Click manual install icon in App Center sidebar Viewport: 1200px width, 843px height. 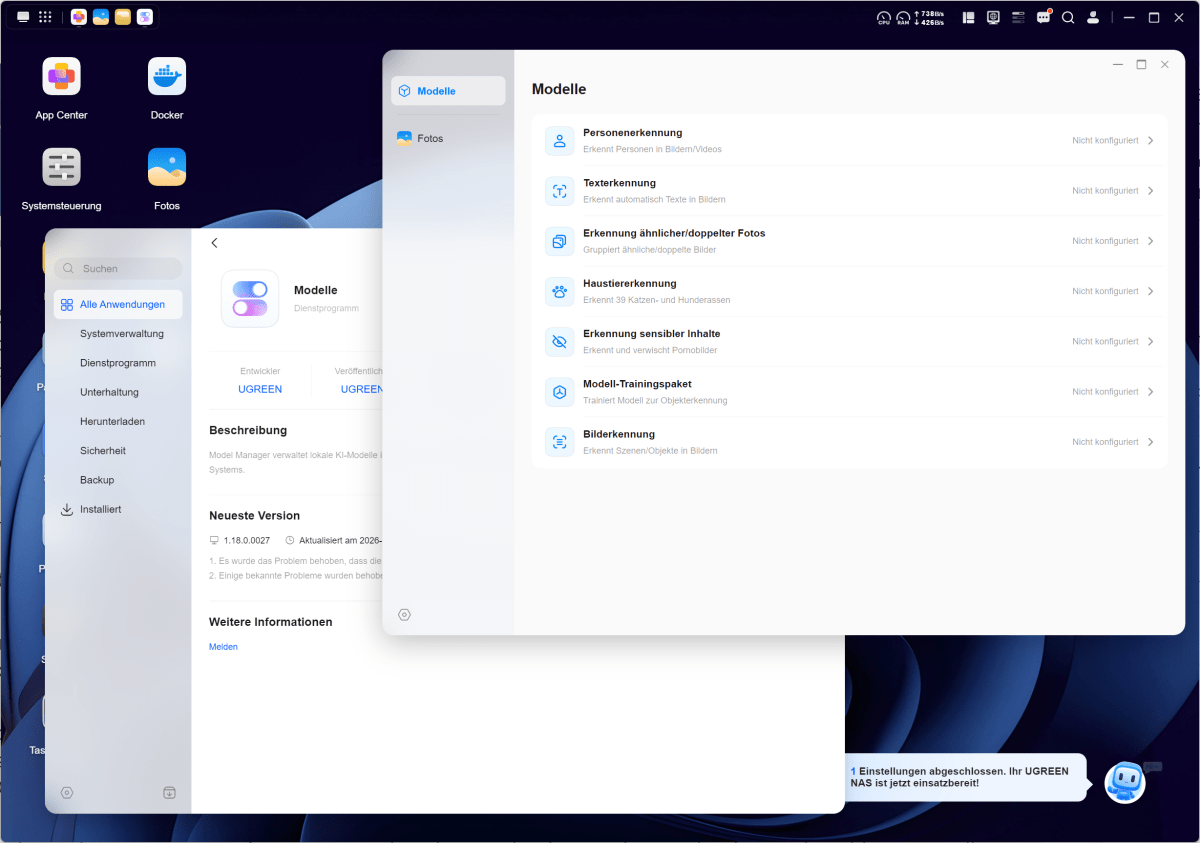[x=169, y=793]
